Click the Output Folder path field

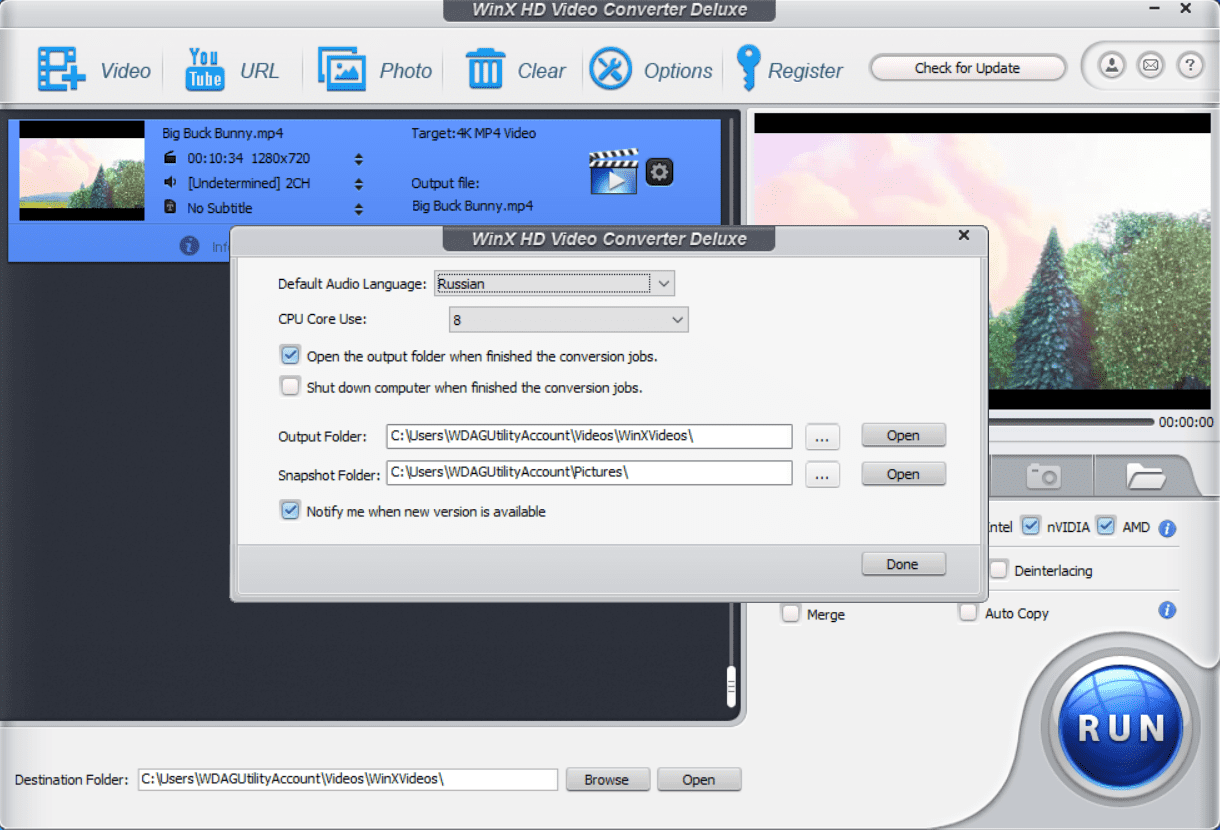click(590, 436)
